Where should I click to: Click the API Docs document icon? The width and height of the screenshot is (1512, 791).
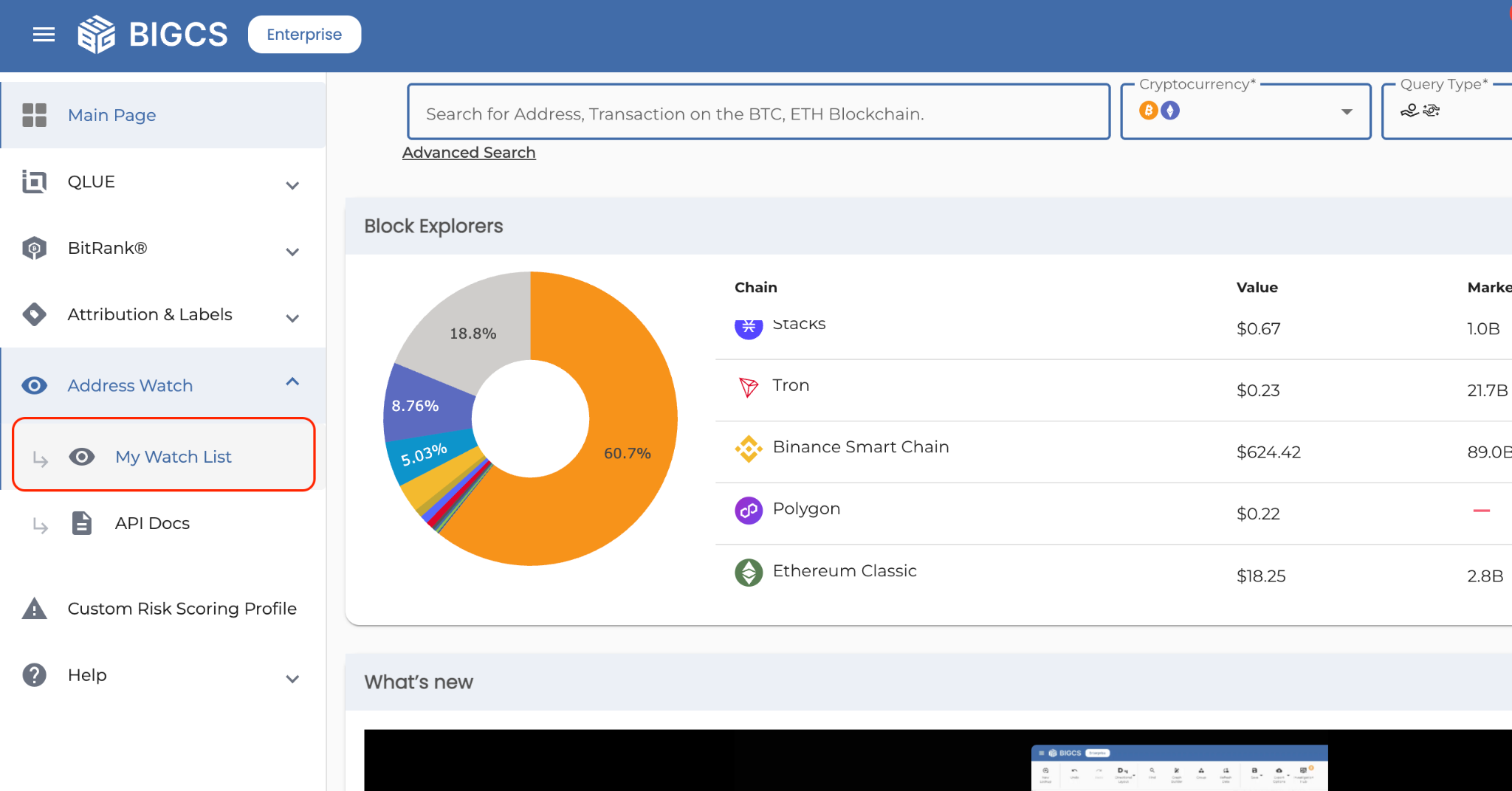(x=82, y=523)
